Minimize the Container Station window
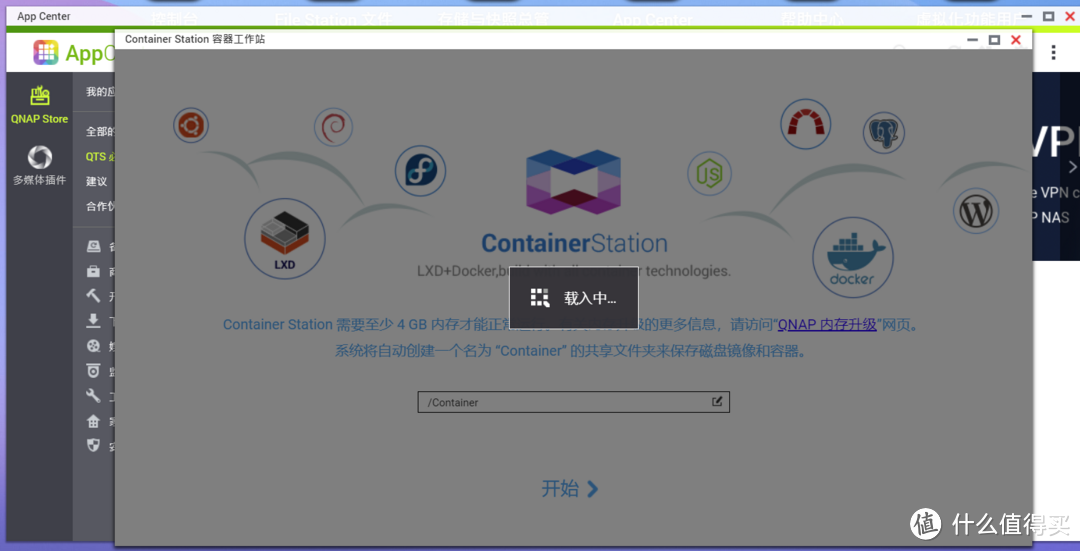 coord(973,40)
